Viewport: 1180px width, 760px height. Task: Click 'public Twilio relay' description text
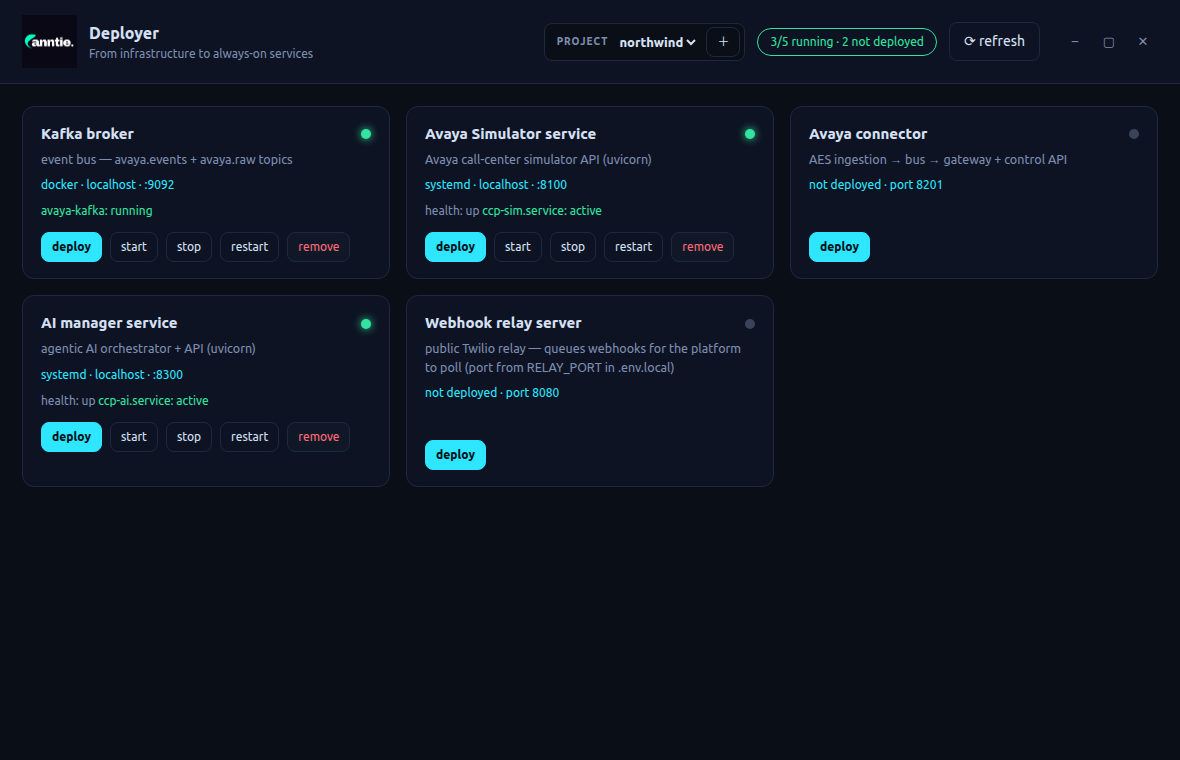582,358
